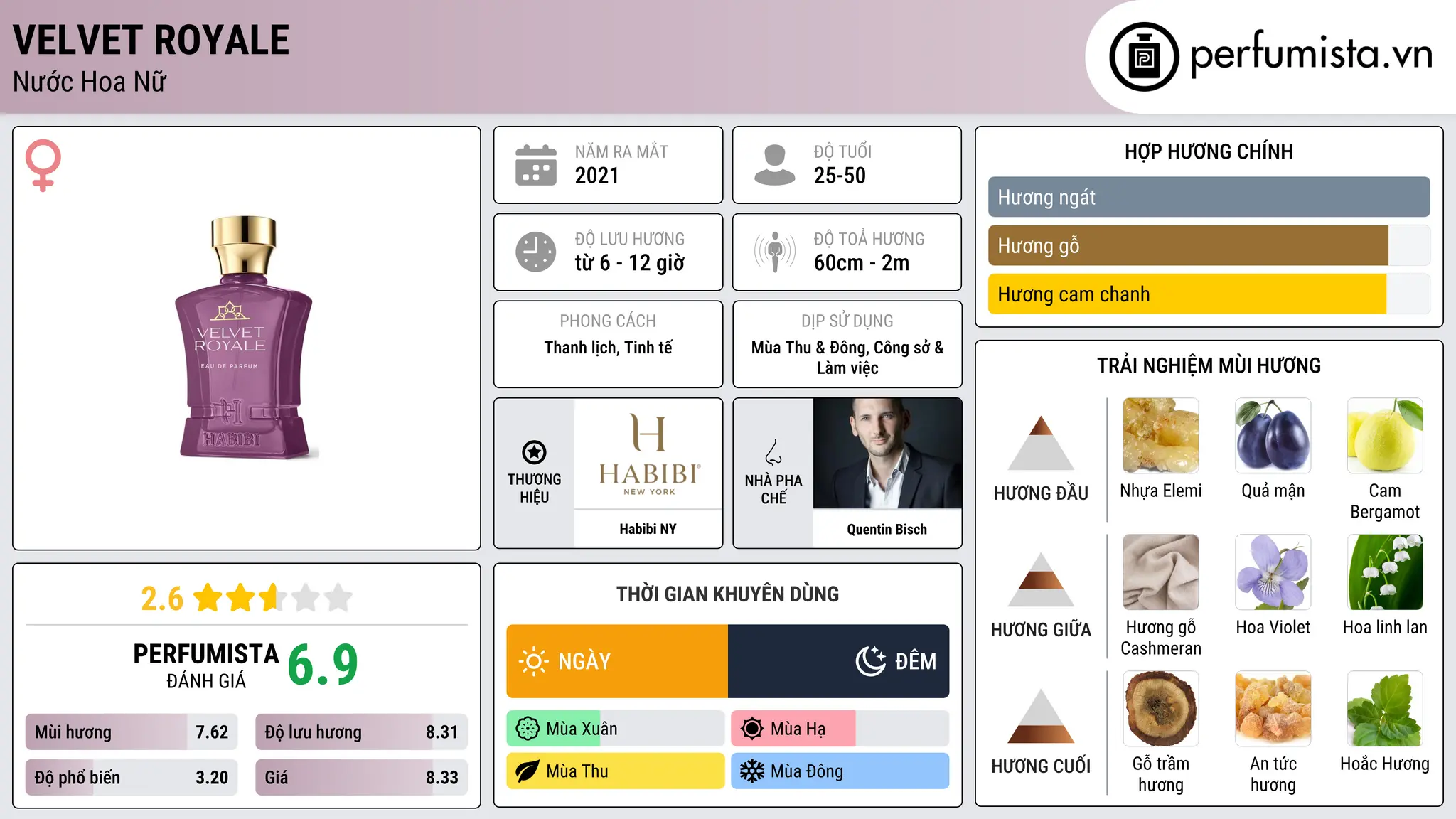The height and width of the screenshot is (819, 1456).
Task: Click the pink female gender symbol icon
Action: [43, 165]
